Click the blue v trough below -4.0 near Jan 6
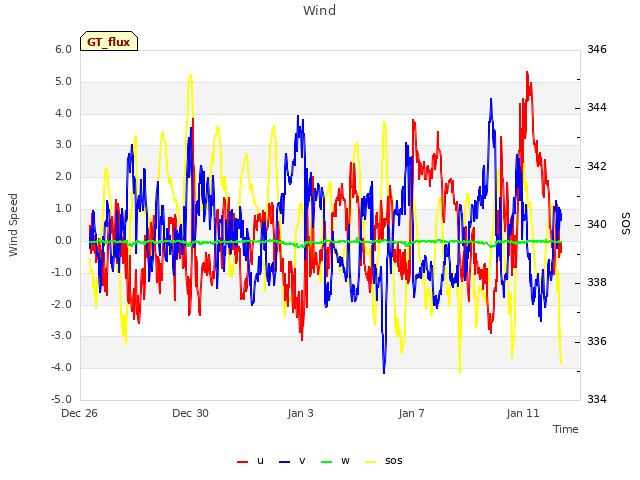 [x=384, y=372]
